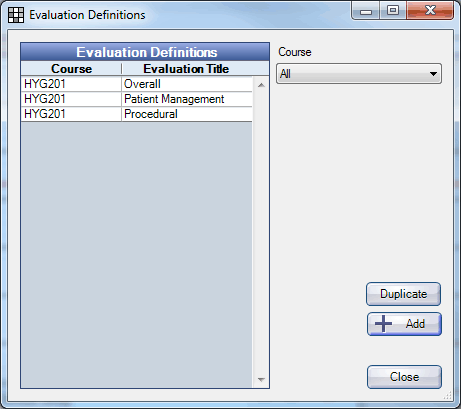Click the grid app icon in title bar
Image resolution: width=461 pixels, height=409 pixels.
click(x=16, y=15)
